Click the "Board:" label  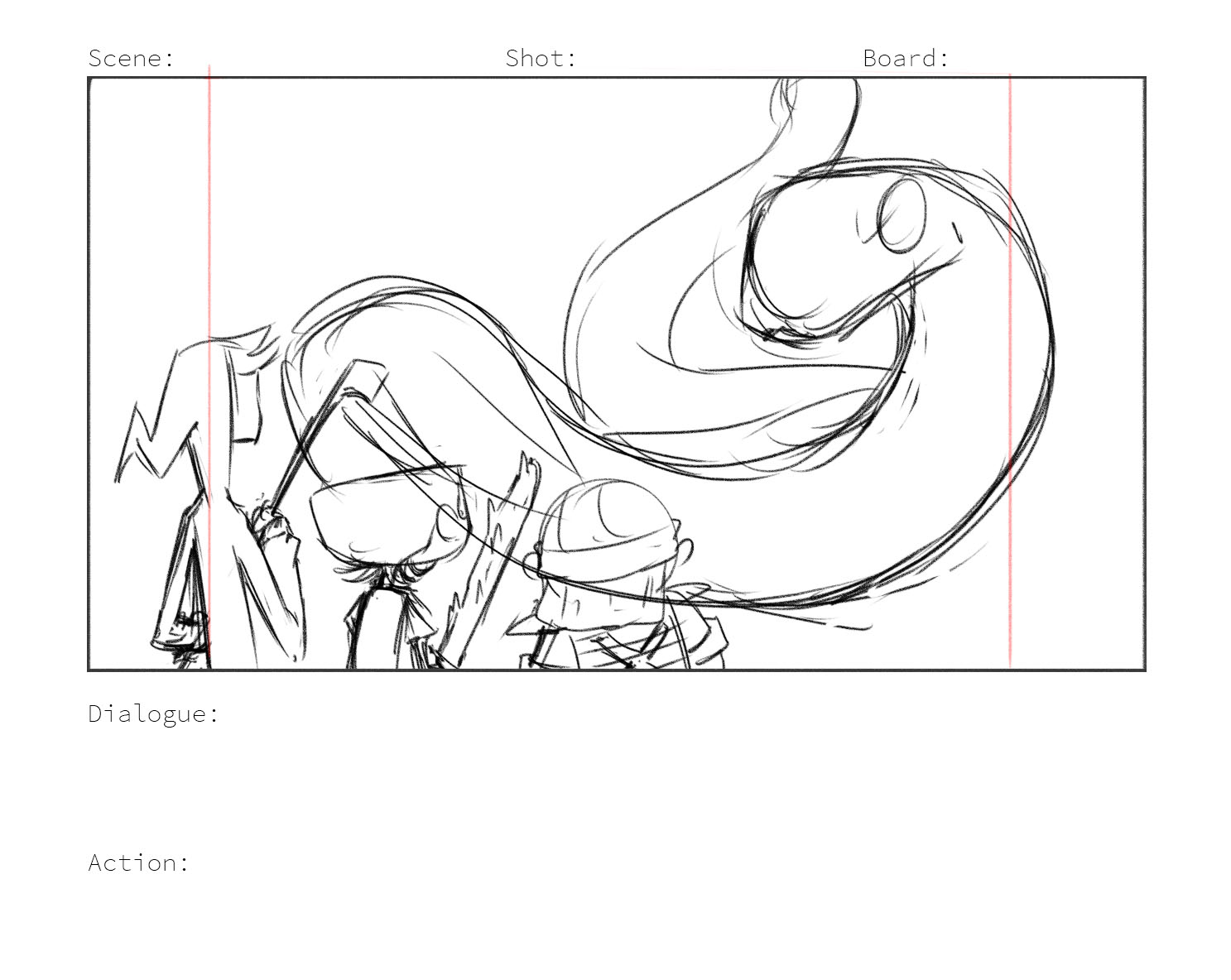[x=906, y=58]
